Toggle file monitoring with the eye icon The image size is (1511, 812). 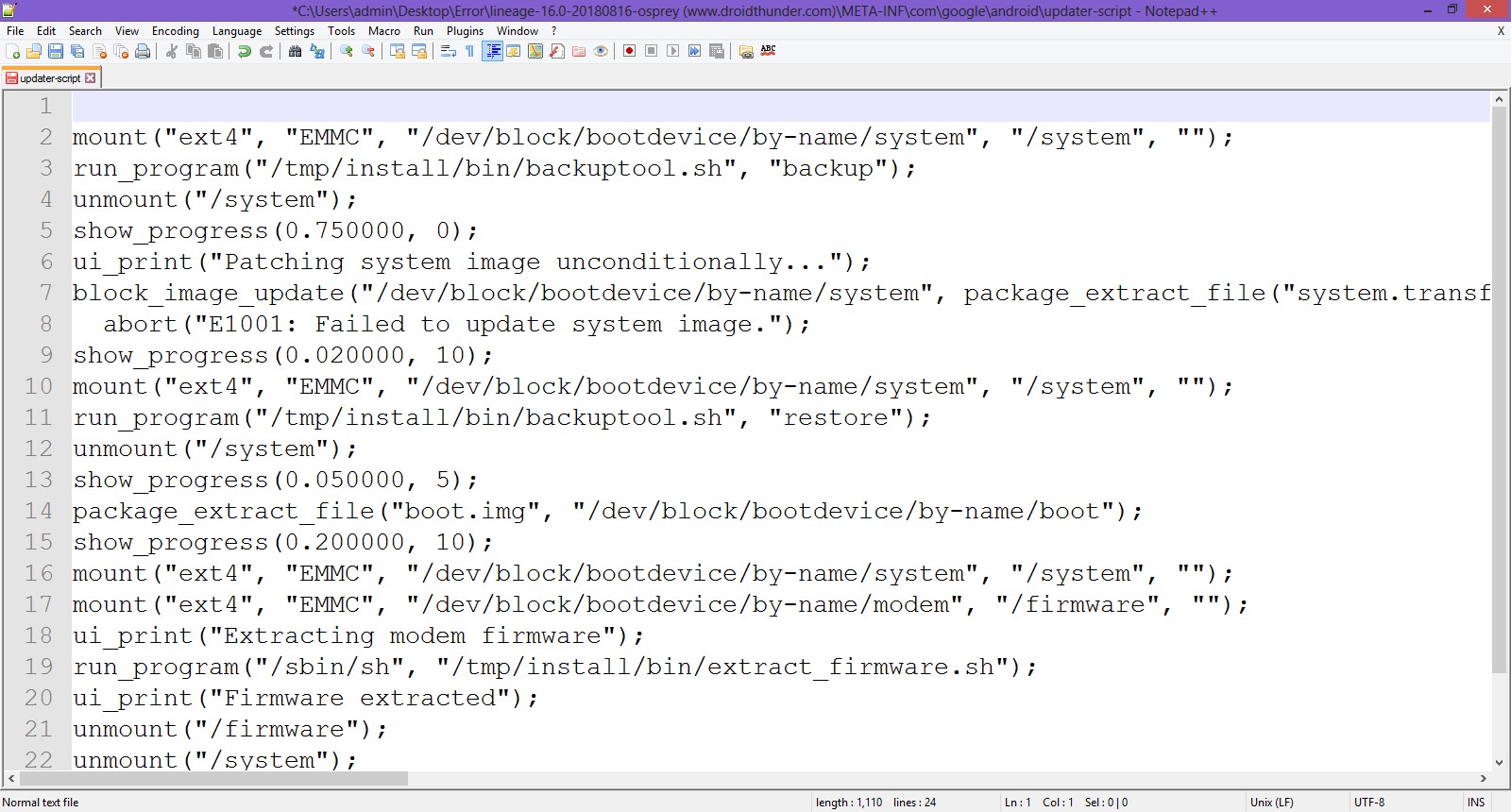(x=601, y=51)
